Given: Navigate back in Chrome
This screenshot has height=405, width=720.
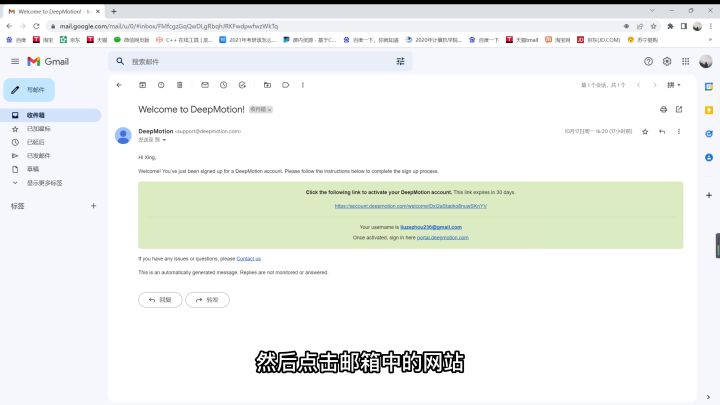Looking at the screenshot, I should point(9,26).
